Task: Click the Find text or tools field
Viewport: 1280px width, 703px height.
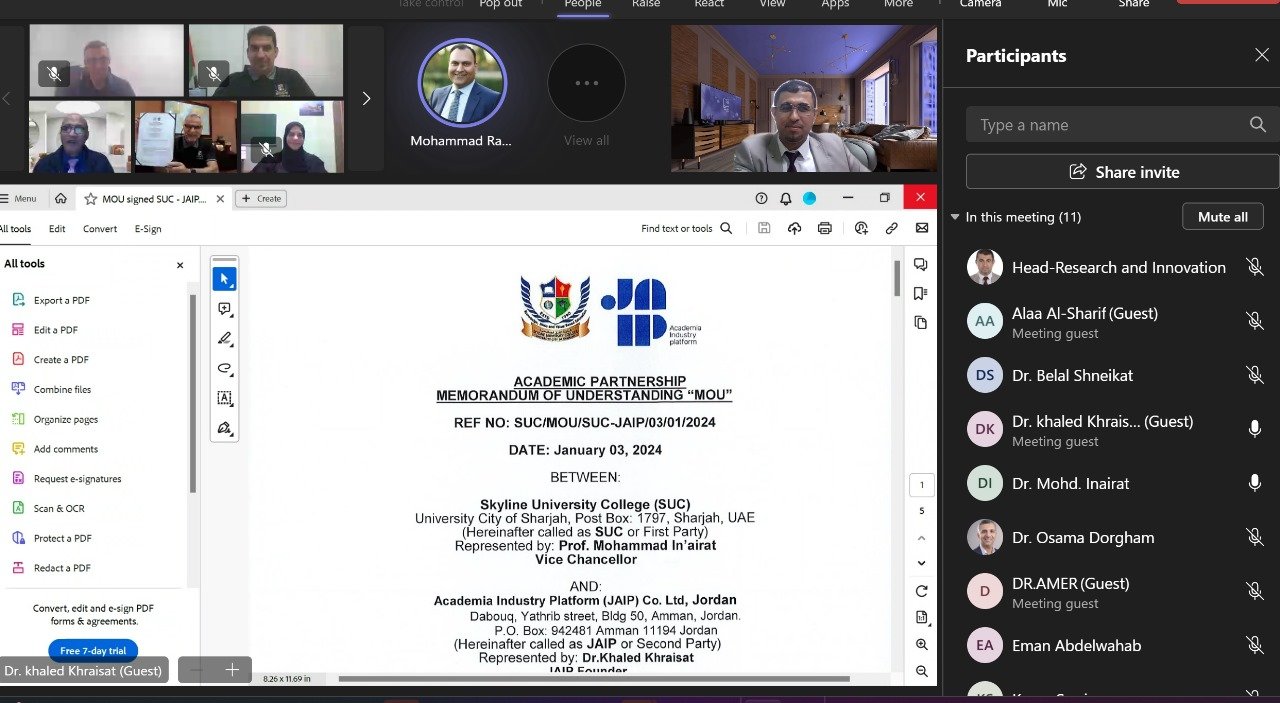Action: [x=677, y=229]
